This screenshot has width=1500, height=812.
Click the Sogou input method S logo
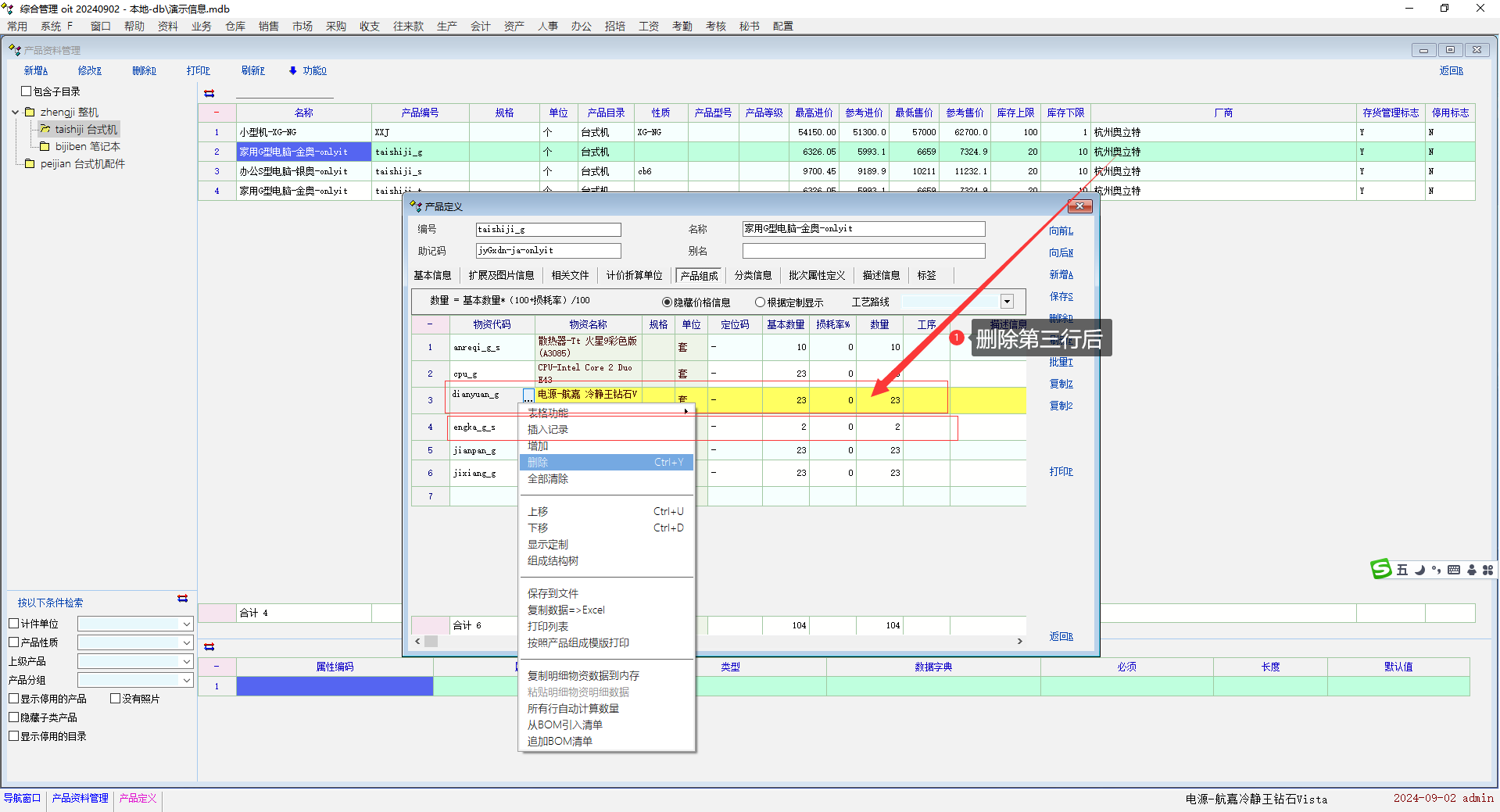click(1381, 570)
